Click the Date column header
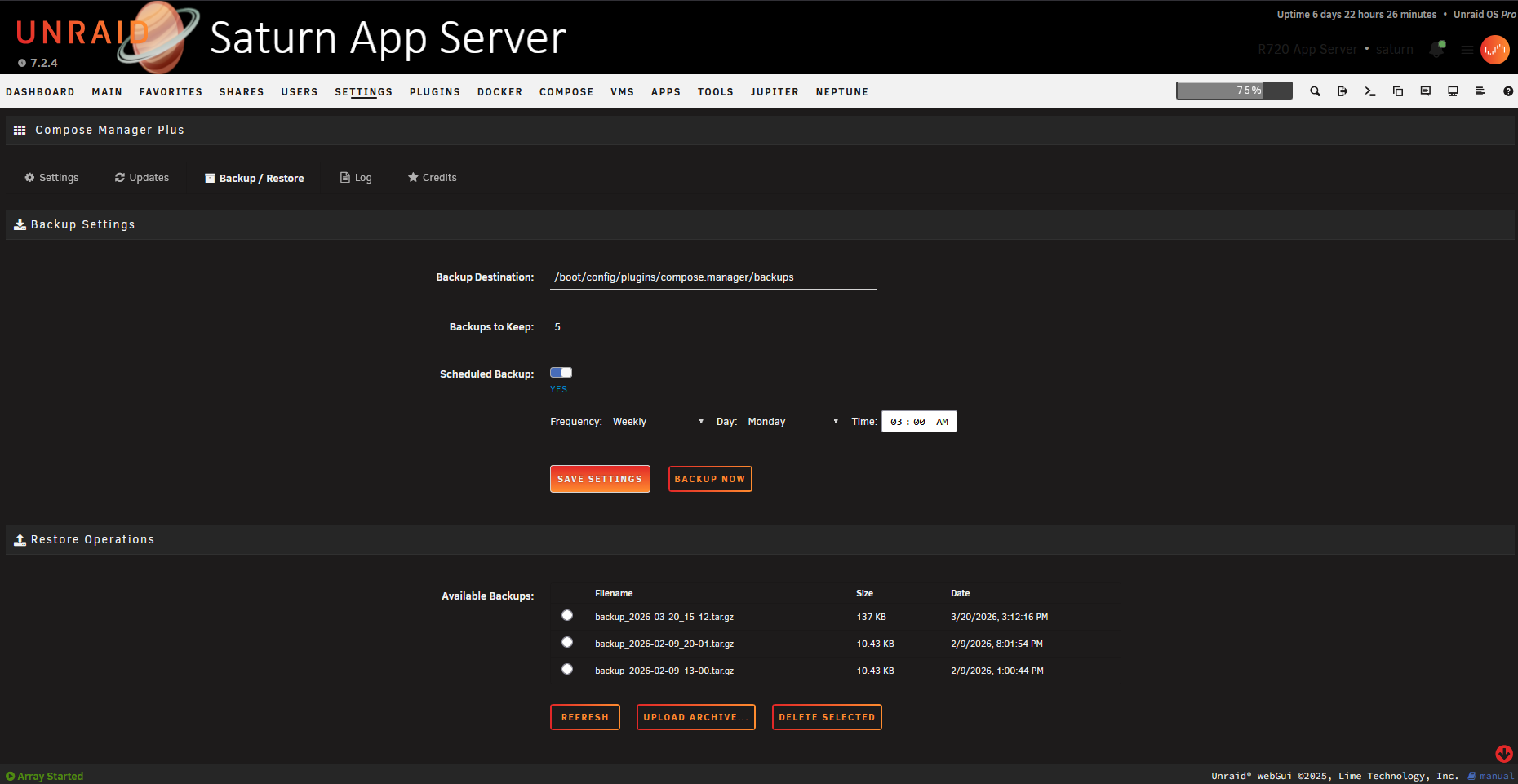 pyautogui.click(x=960, y=593)
